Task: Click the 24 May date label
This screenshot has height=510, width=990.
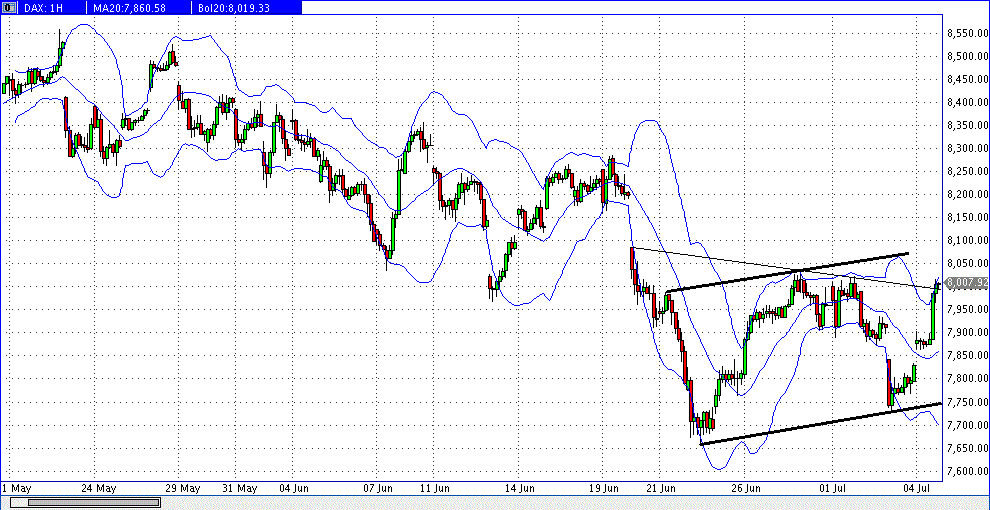Action: click(99, 488)
